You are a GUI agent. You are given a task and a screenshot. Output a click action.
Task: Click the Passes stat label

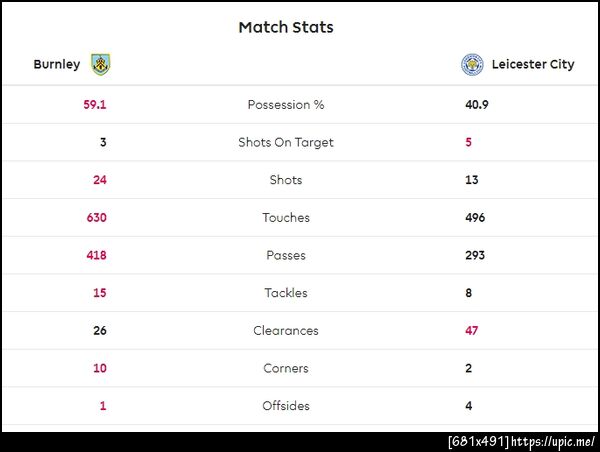pyautogui.click(x=286, y=256)
